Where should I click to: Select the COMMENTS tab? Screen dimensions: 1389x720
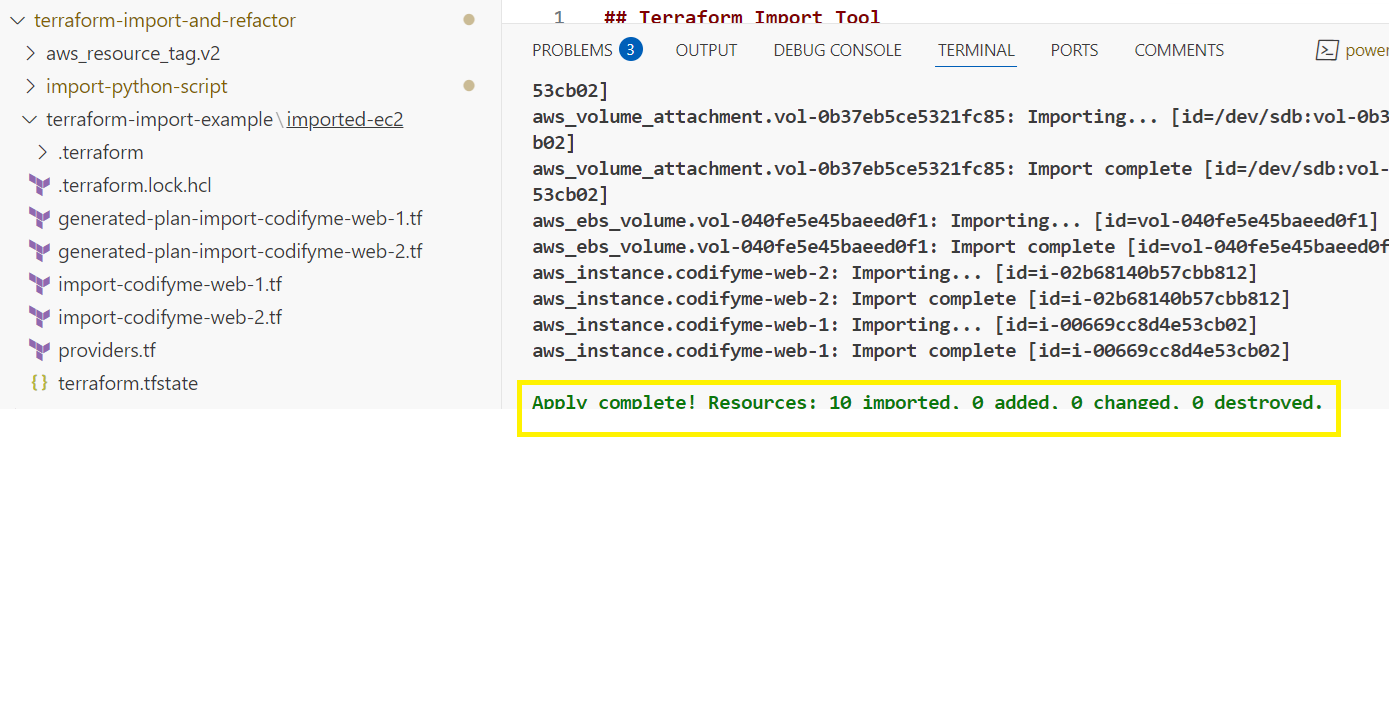click(1178, 49)
